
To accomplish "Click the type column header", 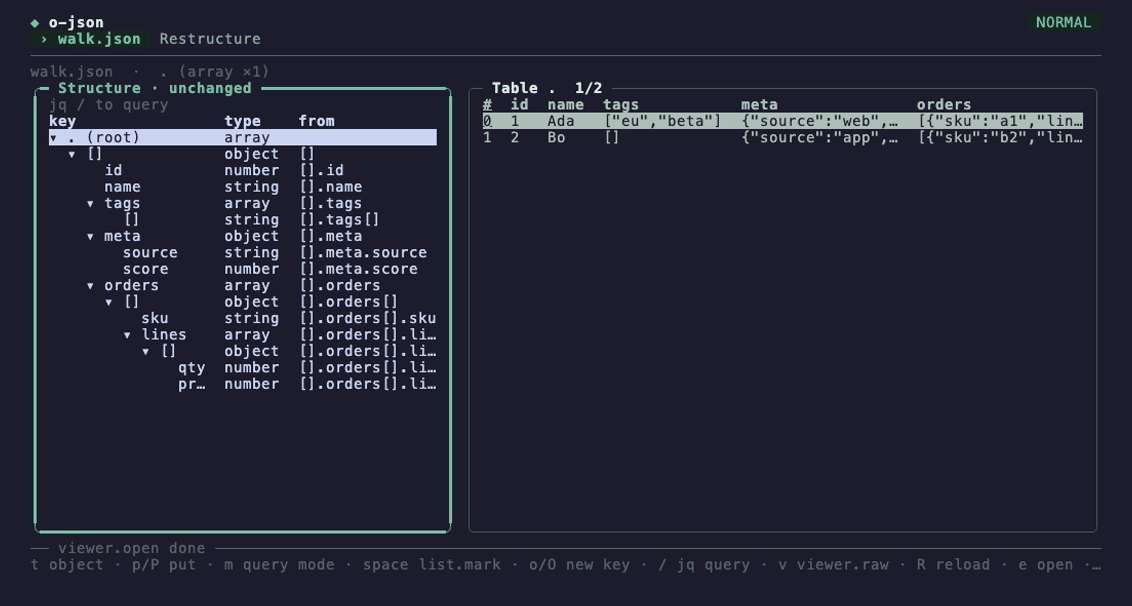I will tap(243, 121).
